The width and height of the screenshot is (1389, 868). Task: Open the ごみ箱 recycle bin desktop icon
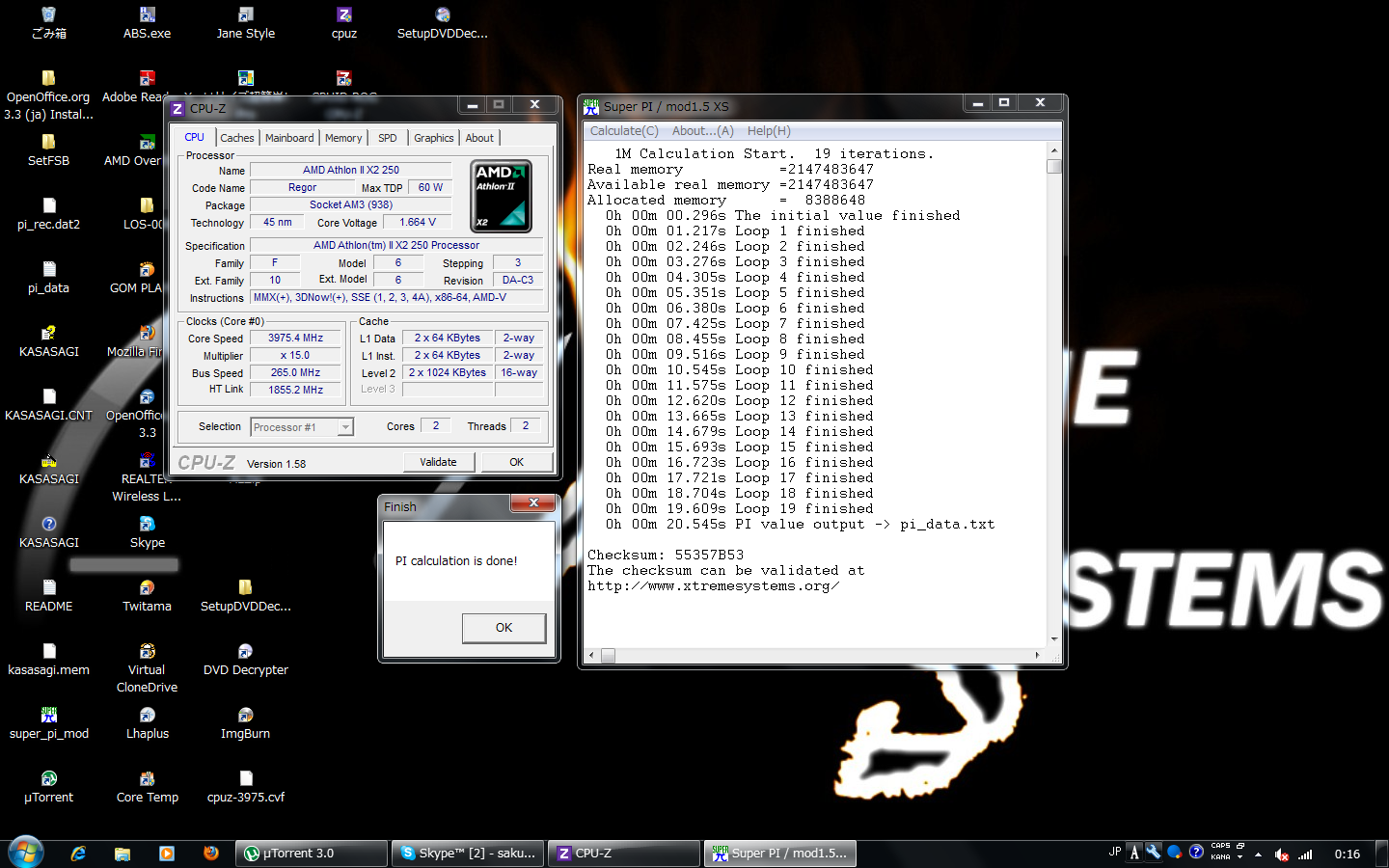click(49, 23)
